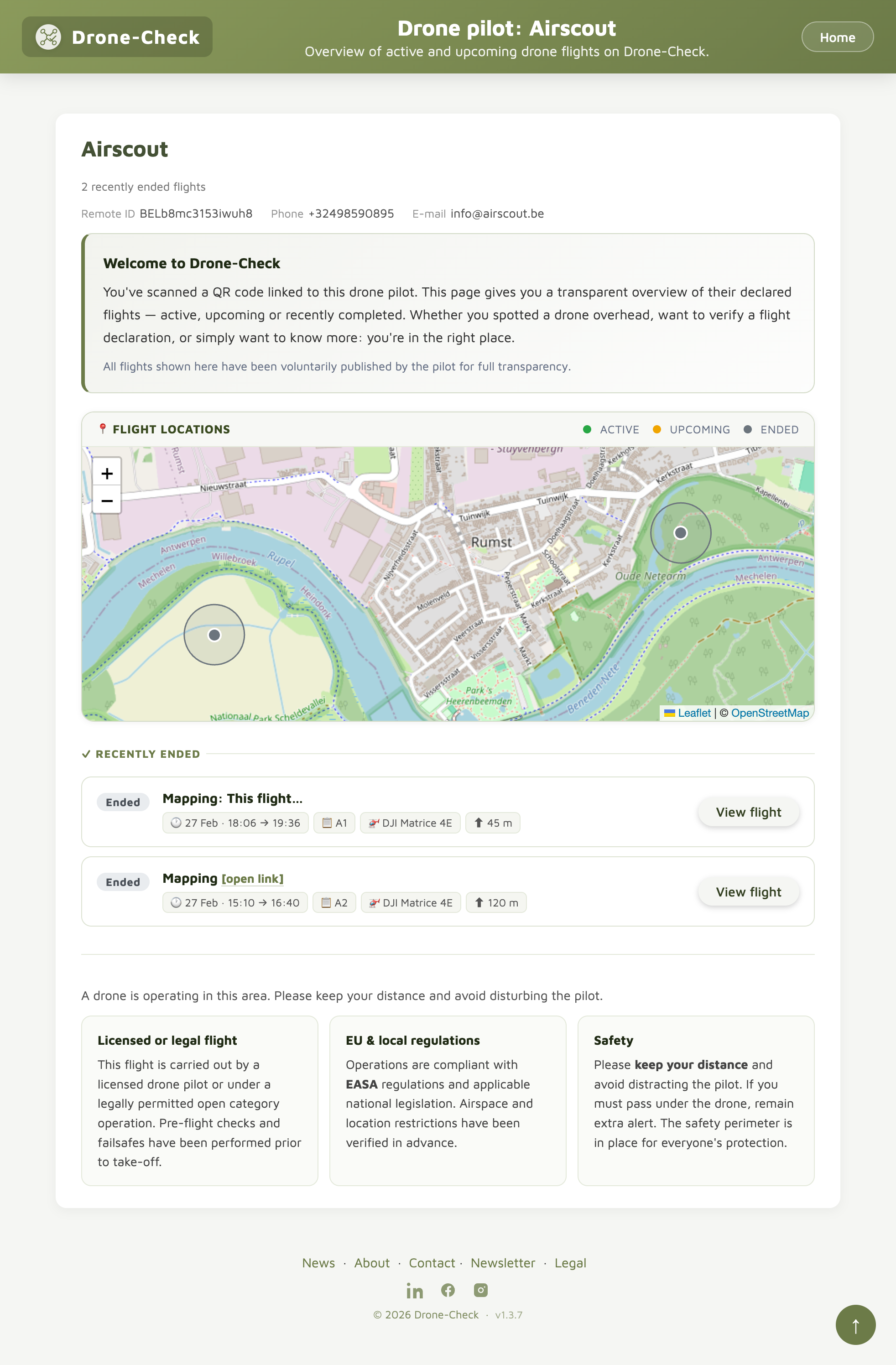Open the Legal footer link
Viewport: 896px width, 1365px height.
point(570,1263)
